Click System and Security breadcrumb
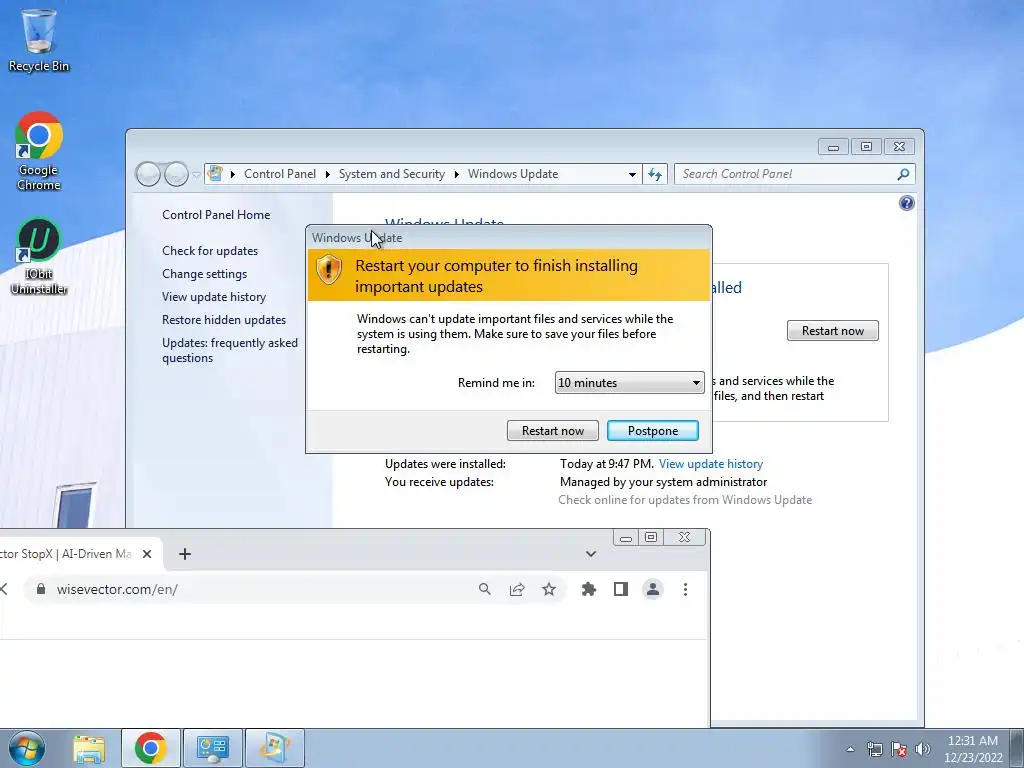The image size is (1024, 768). 391,174
